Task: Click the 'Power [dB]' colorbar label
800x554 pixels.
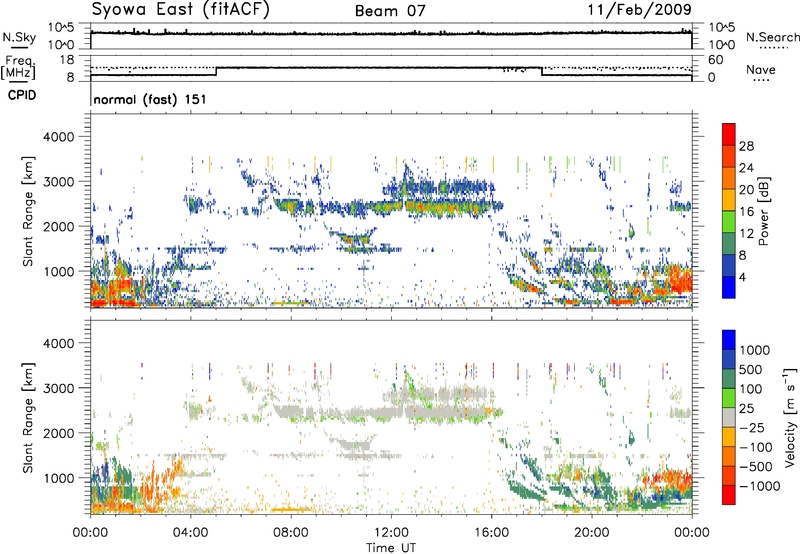Action: pyautogui.click(x=763, y=211)
